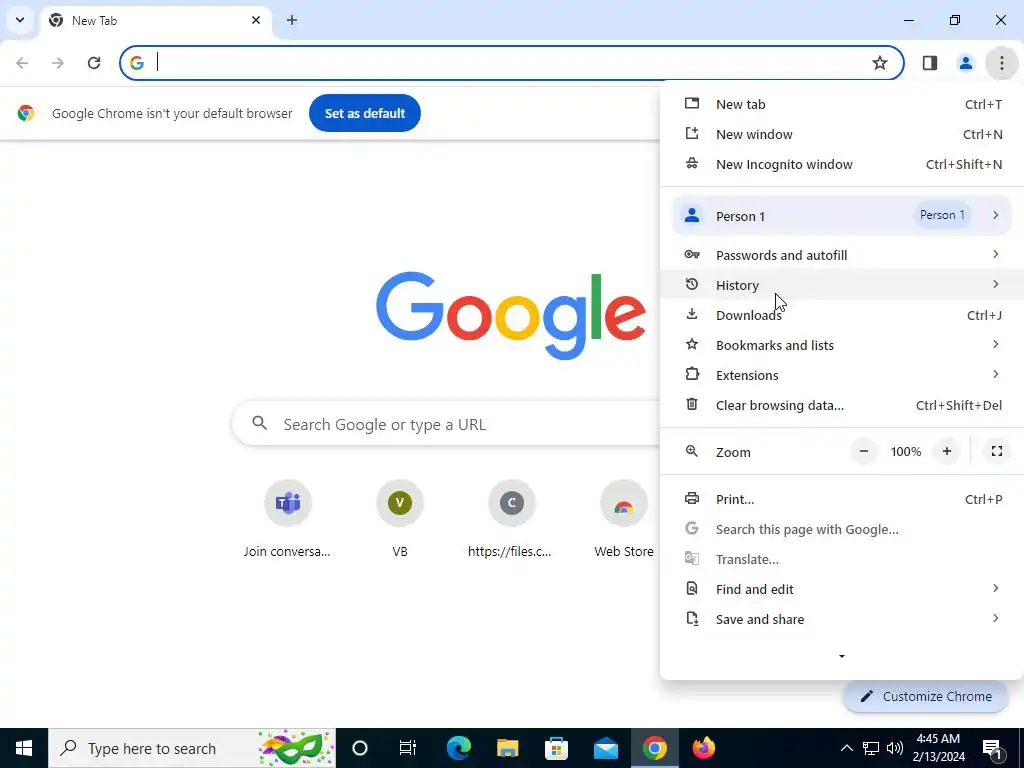
Task: Open a New Incognito window
Action: point(842,165)
